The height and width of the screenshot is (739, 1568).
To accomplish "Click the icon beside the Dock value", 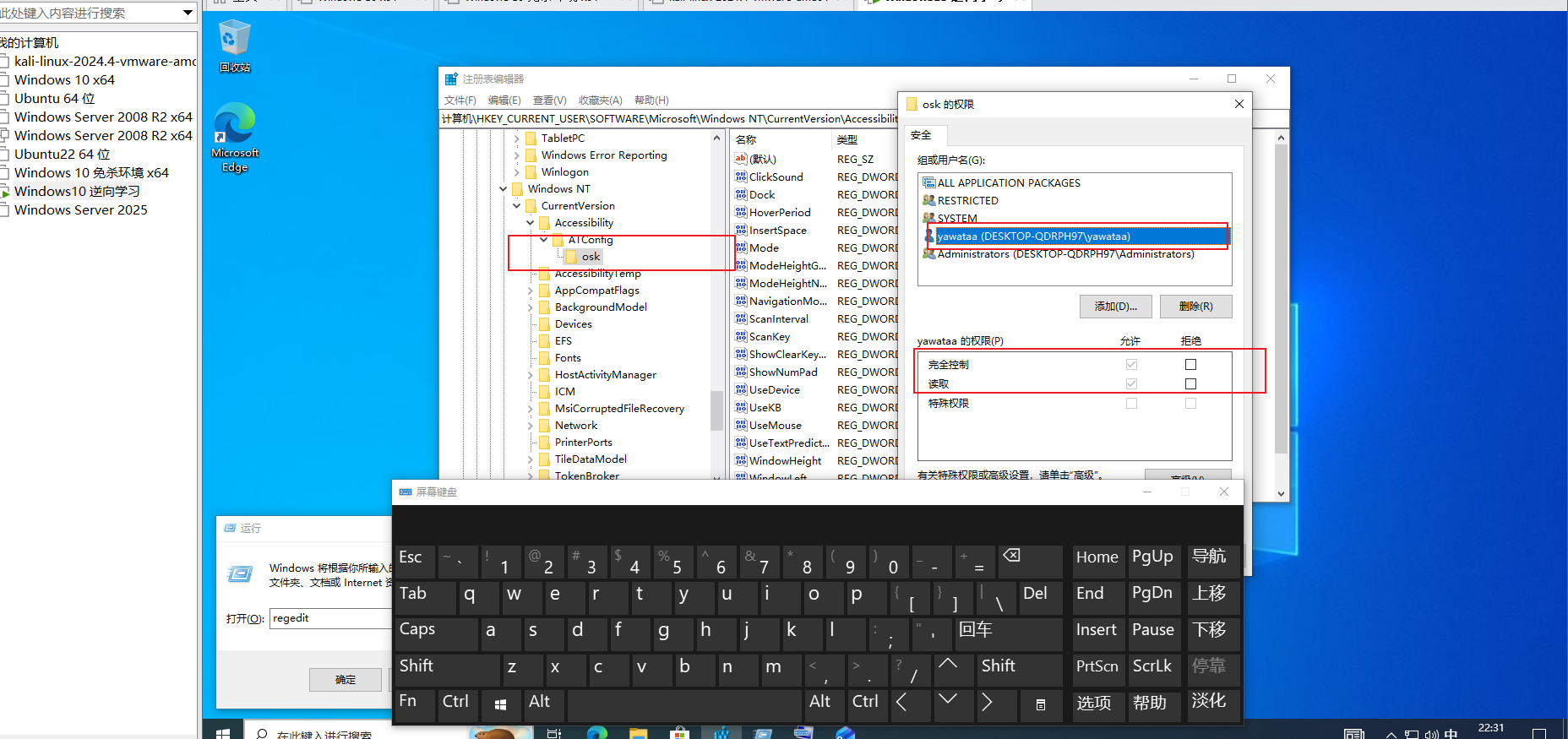I will click(741, 195).
